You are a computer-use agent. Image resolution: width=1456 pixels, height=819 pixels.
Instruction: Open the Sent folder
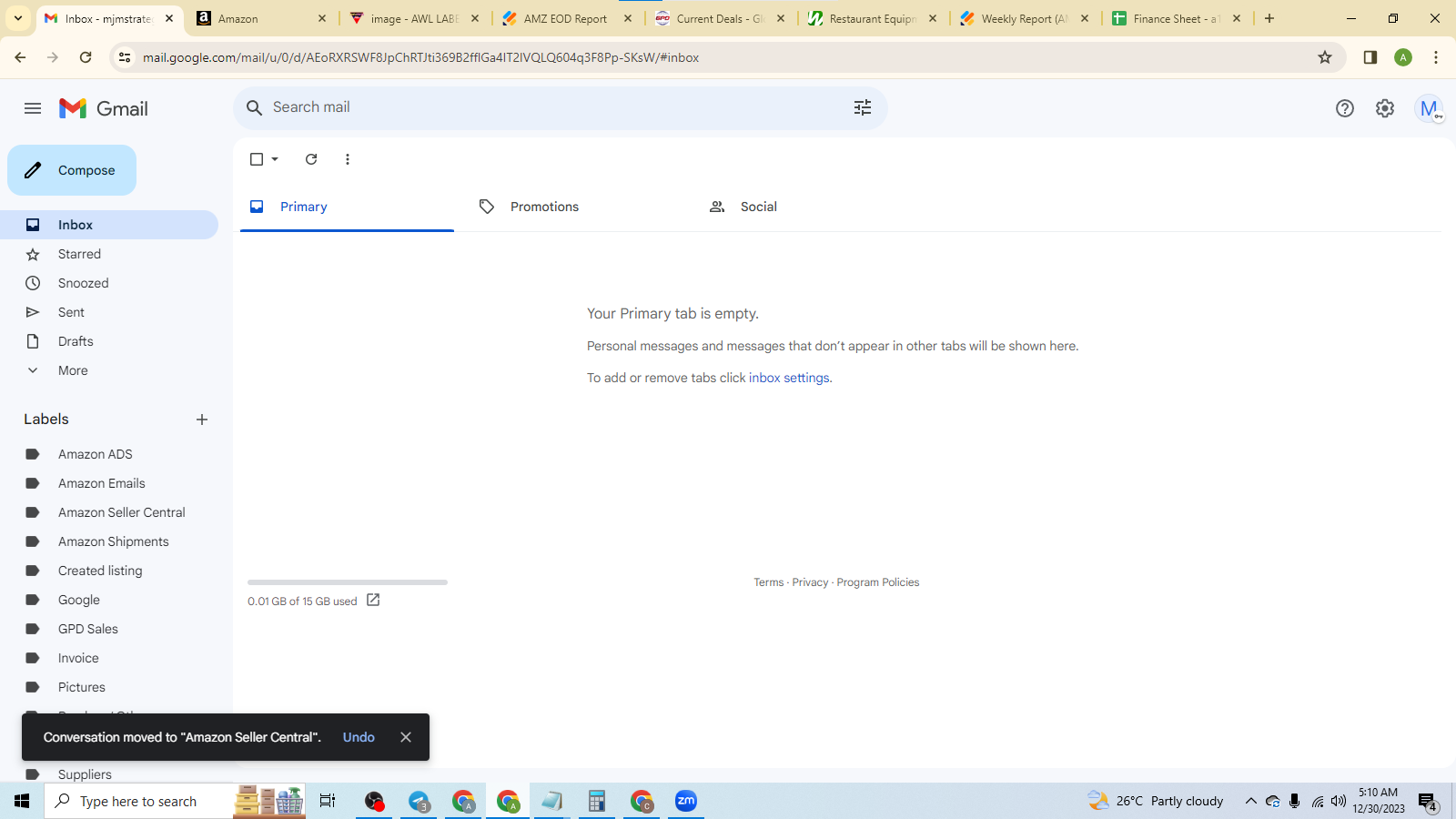tap(109, 312)
